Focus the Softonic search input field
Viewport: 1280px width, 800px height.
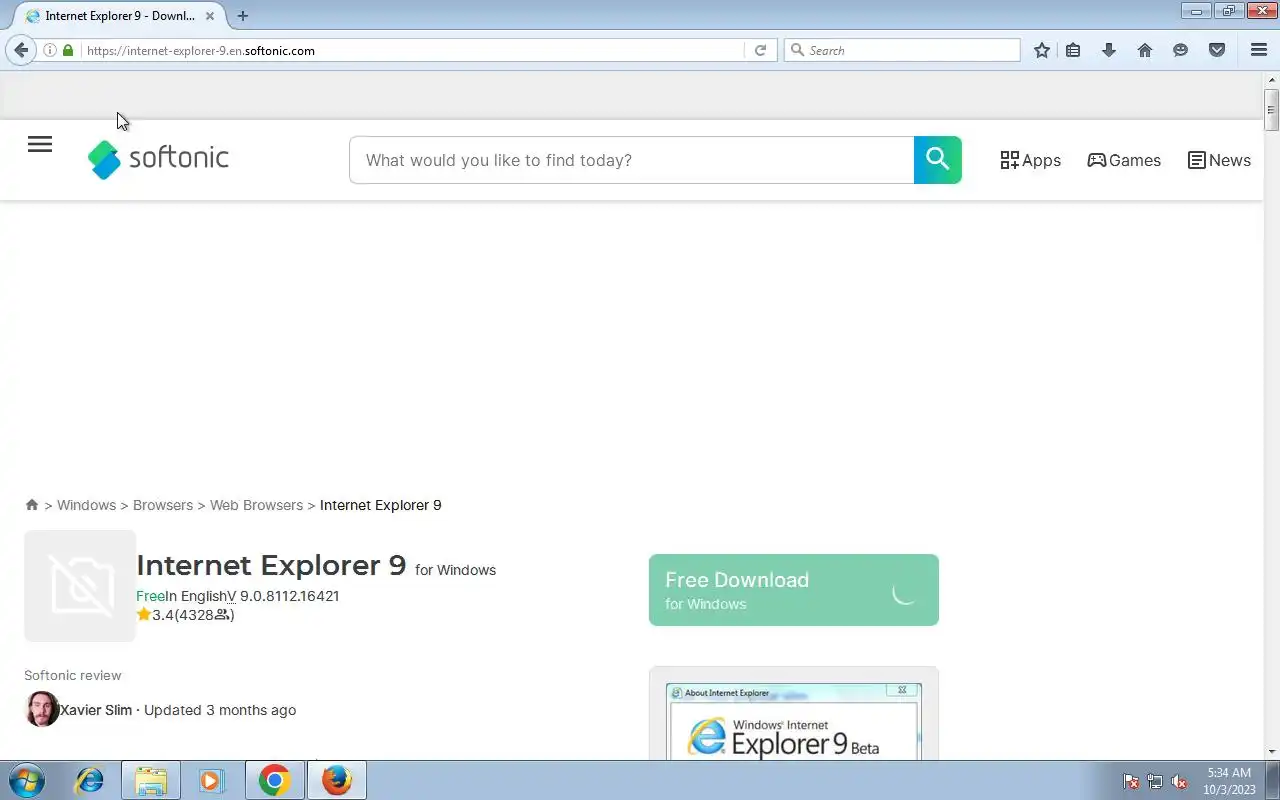coord(631,160)
